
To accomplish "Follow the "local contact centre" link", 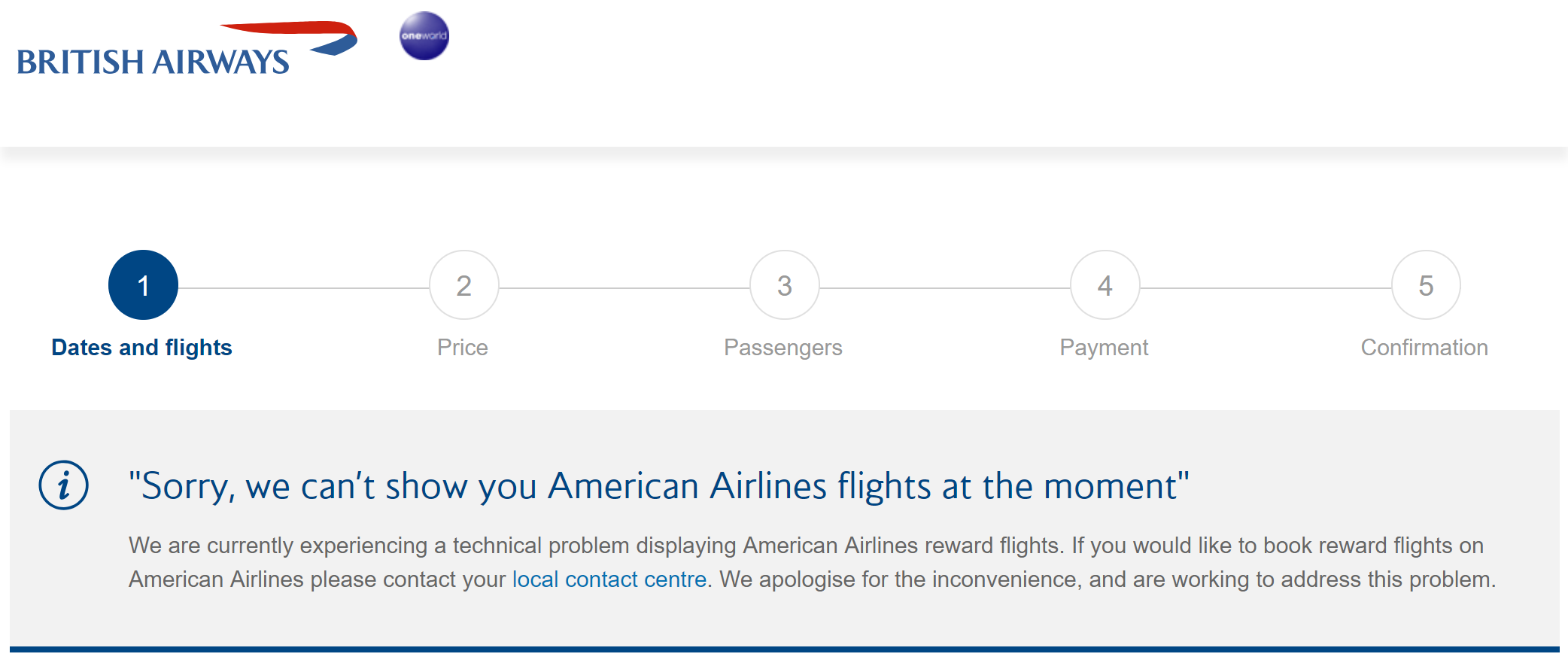I will (x=609, y=579).
